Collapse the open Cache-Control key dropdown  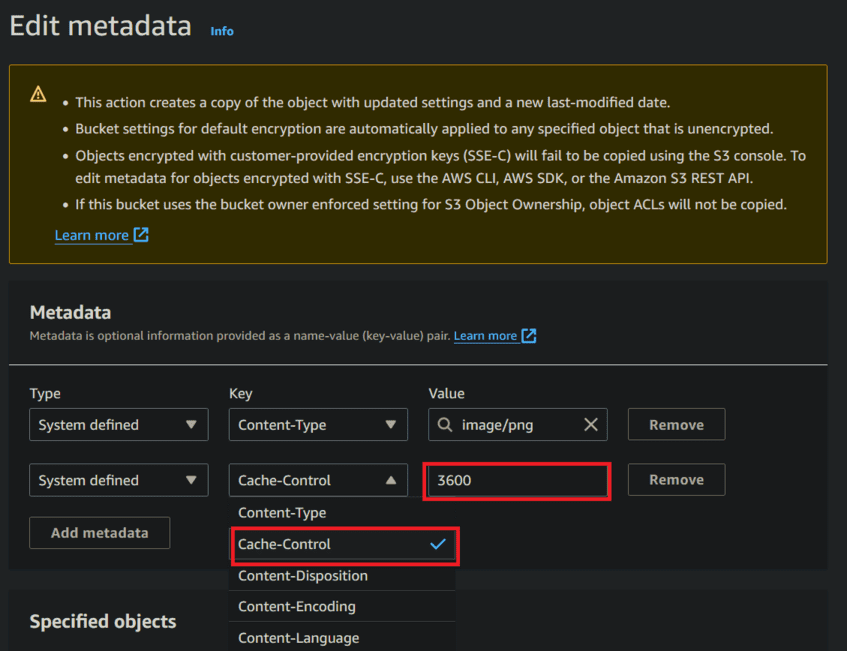317,480
